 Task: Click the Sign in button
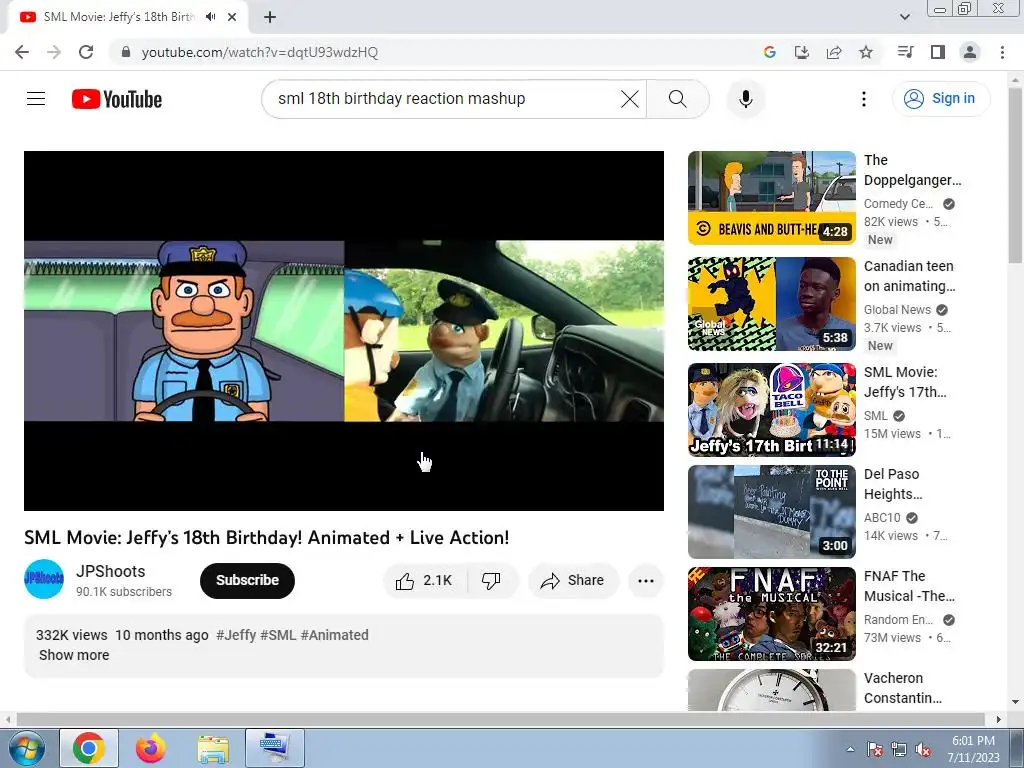click(x=941, y=99)
